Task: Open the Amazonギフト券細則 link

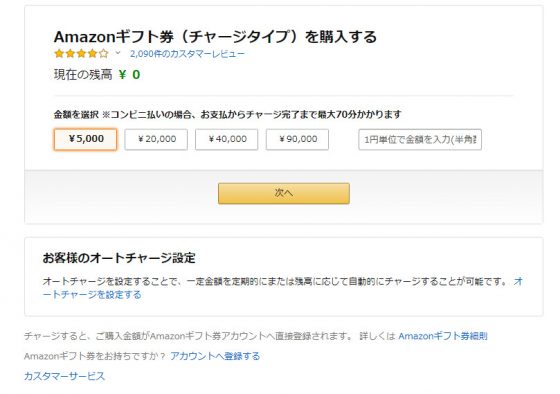Action: (x=443, y=336)
